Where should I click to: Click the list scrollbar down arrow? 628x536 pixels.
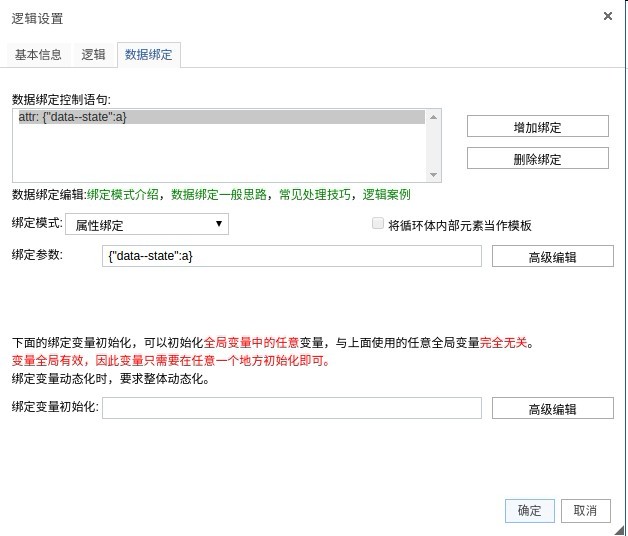coord(433,175)
